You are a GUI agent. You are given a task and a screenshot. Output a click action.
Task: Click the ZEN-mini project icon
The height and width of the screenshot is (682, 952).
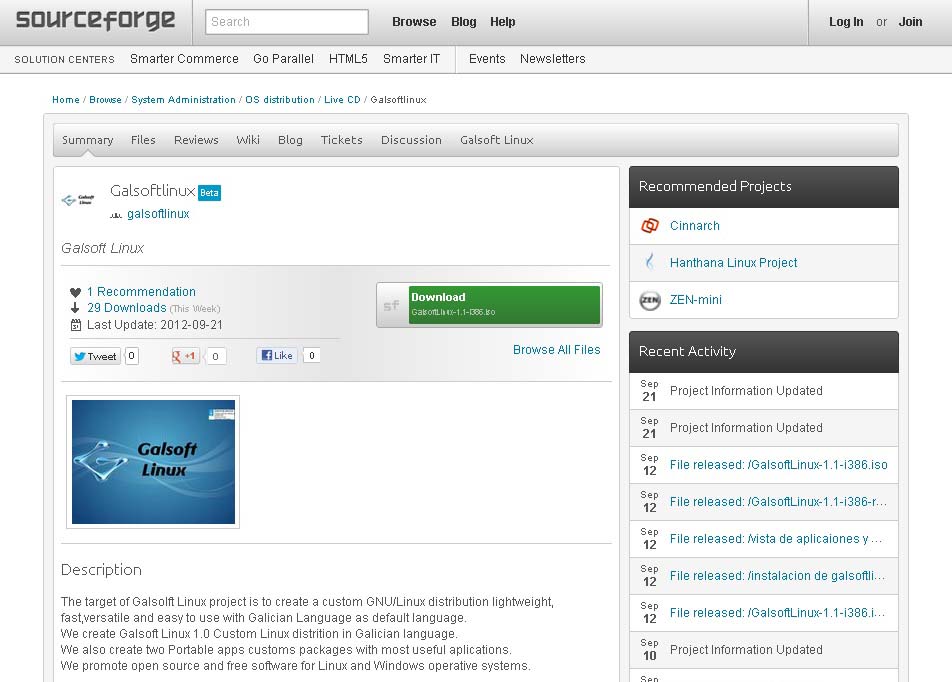pyautogui.click(x=650, y=300)
